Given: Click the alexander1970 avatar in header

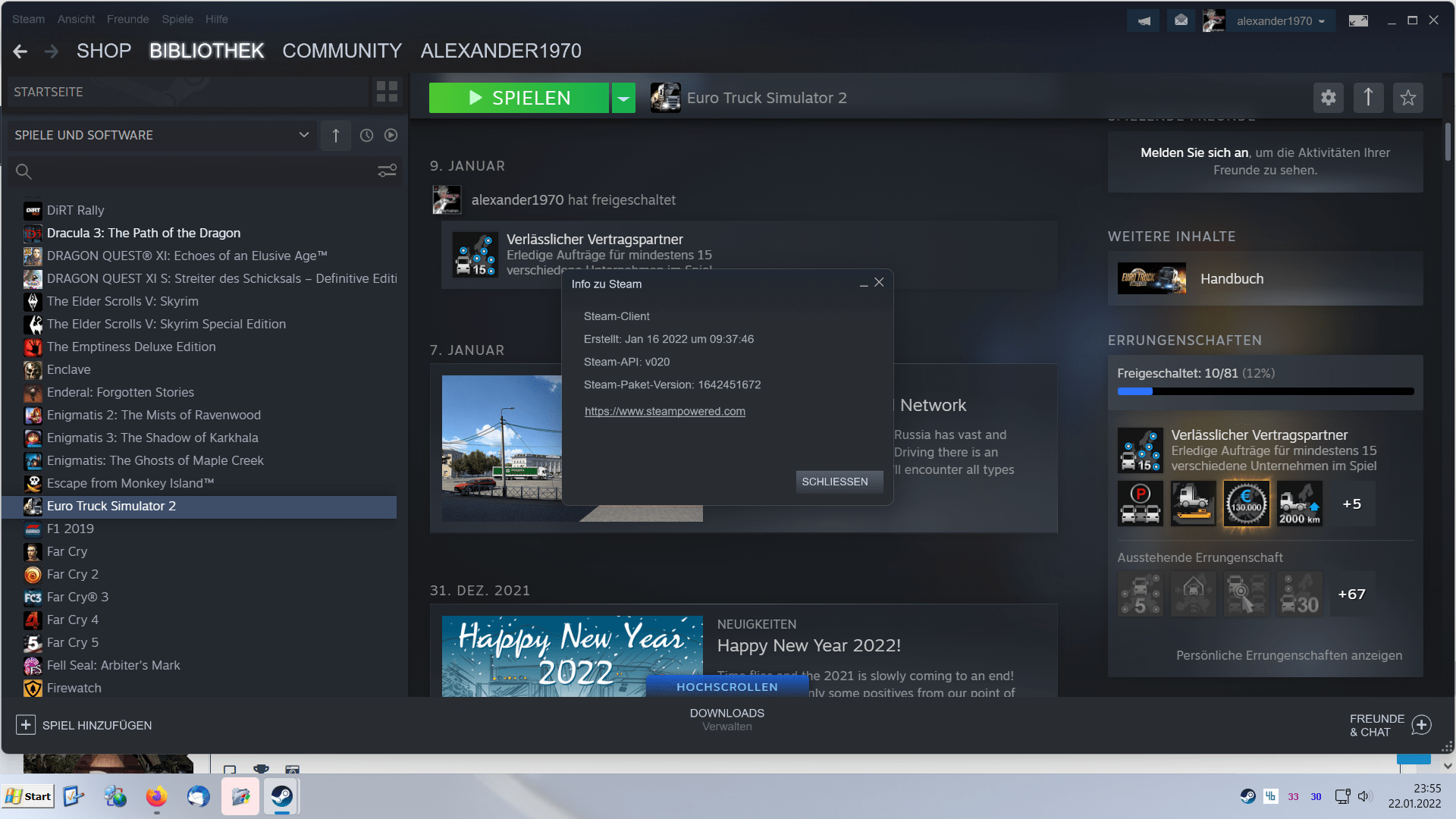Looking at the screenshot, I should coord(1213,20).
